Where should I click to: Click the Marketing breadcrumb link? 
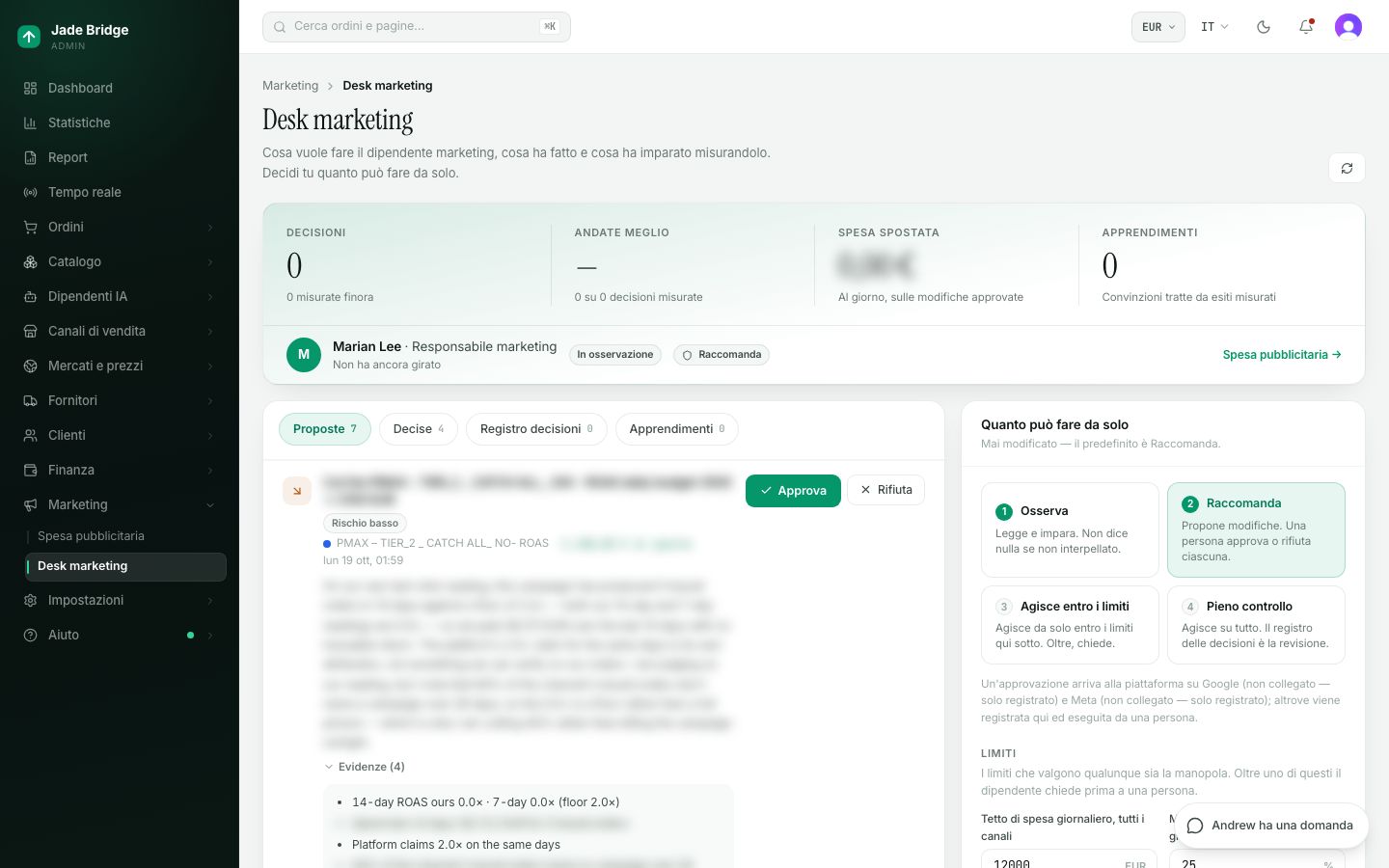coord(290,86)
